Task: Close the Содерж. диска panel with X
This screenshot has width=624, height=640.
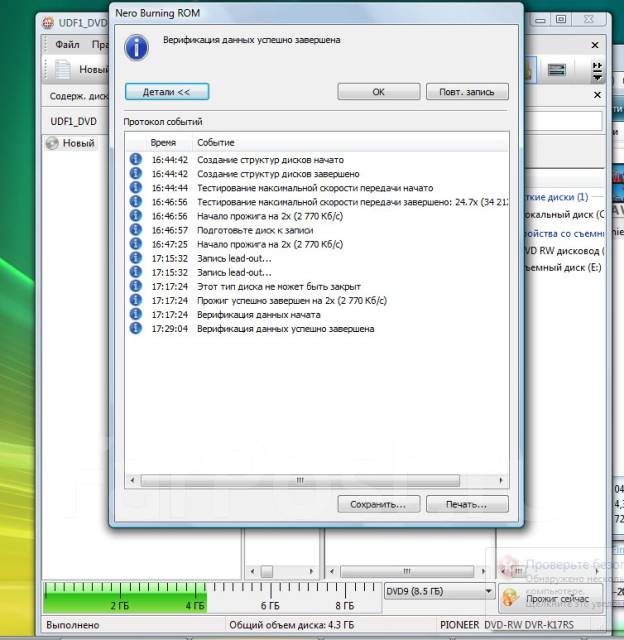Action: (597, 95)
